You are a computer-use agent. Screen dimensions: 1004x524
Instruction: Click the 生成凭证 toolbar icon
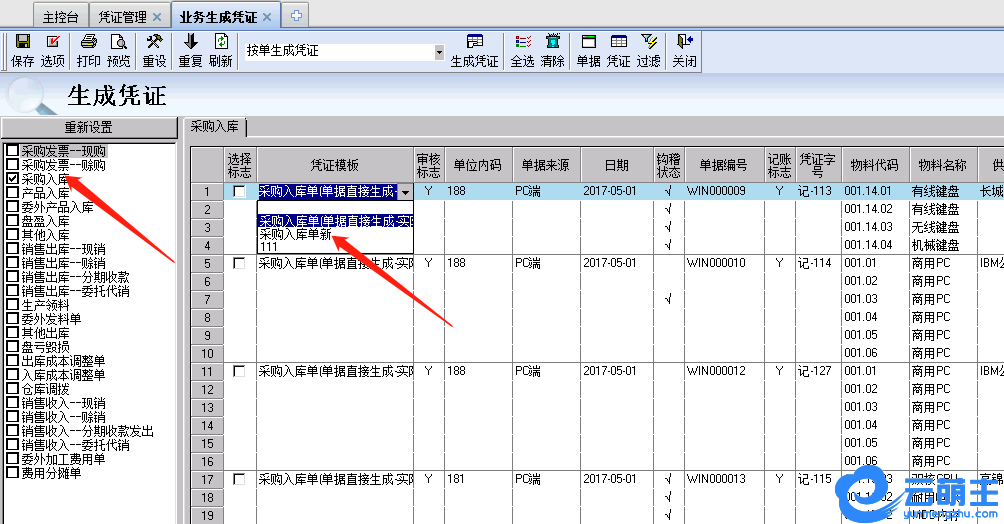474,50
